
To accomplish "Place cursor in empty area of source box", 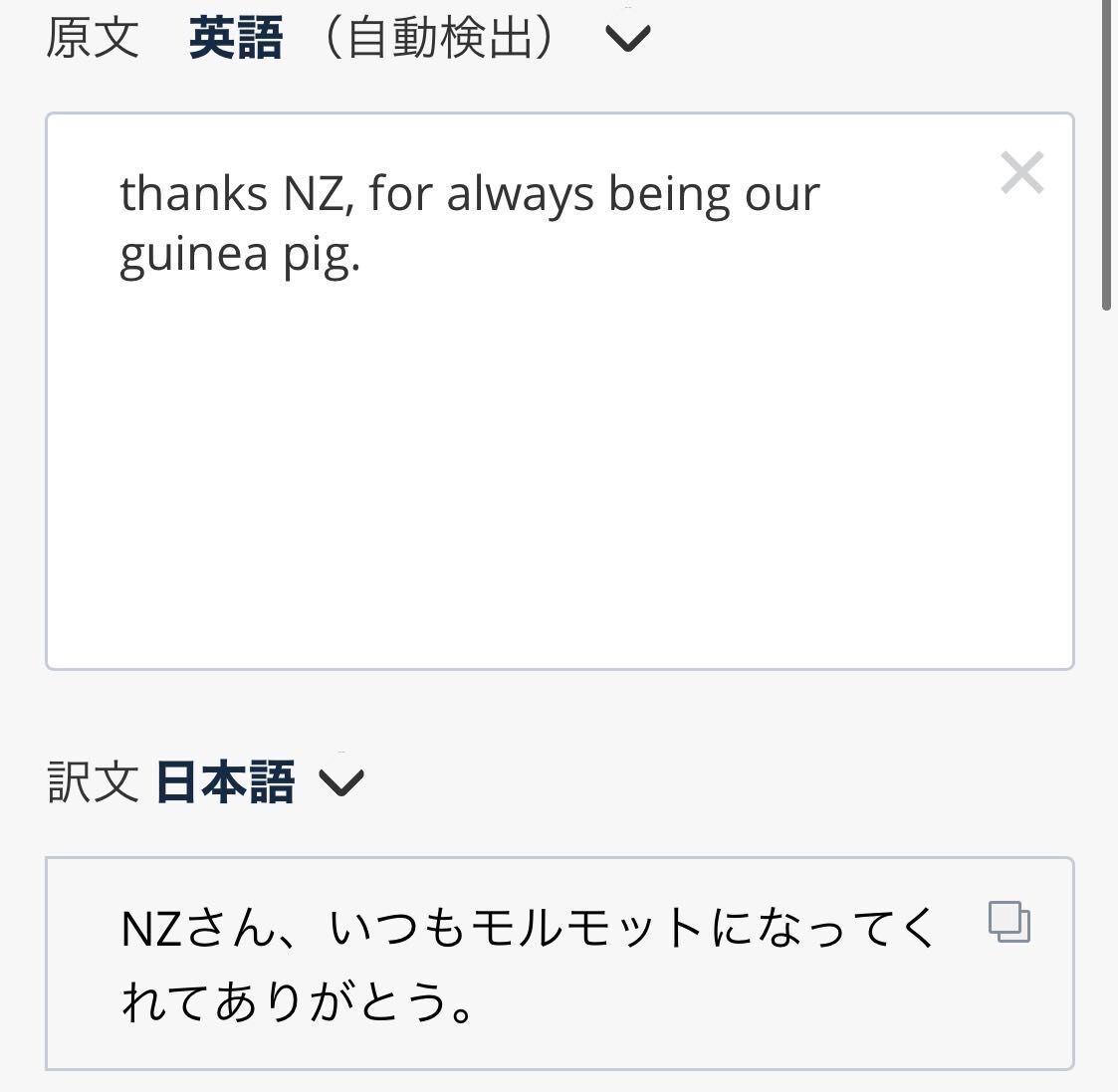I will click(559, 471).
